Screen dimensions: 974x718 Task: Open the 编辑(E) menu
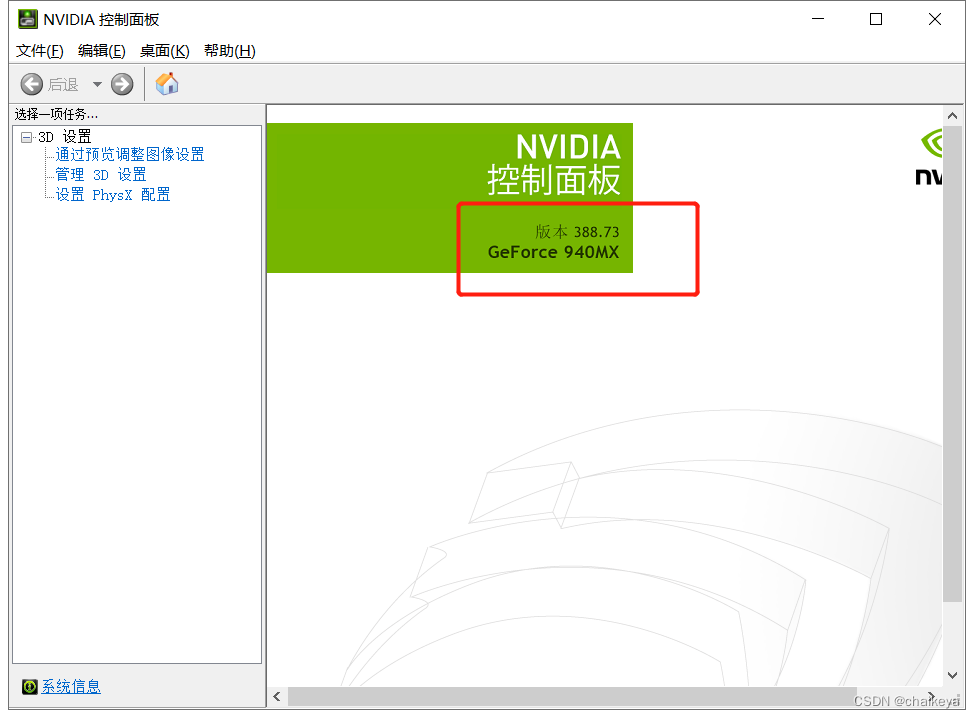(102, 51)
